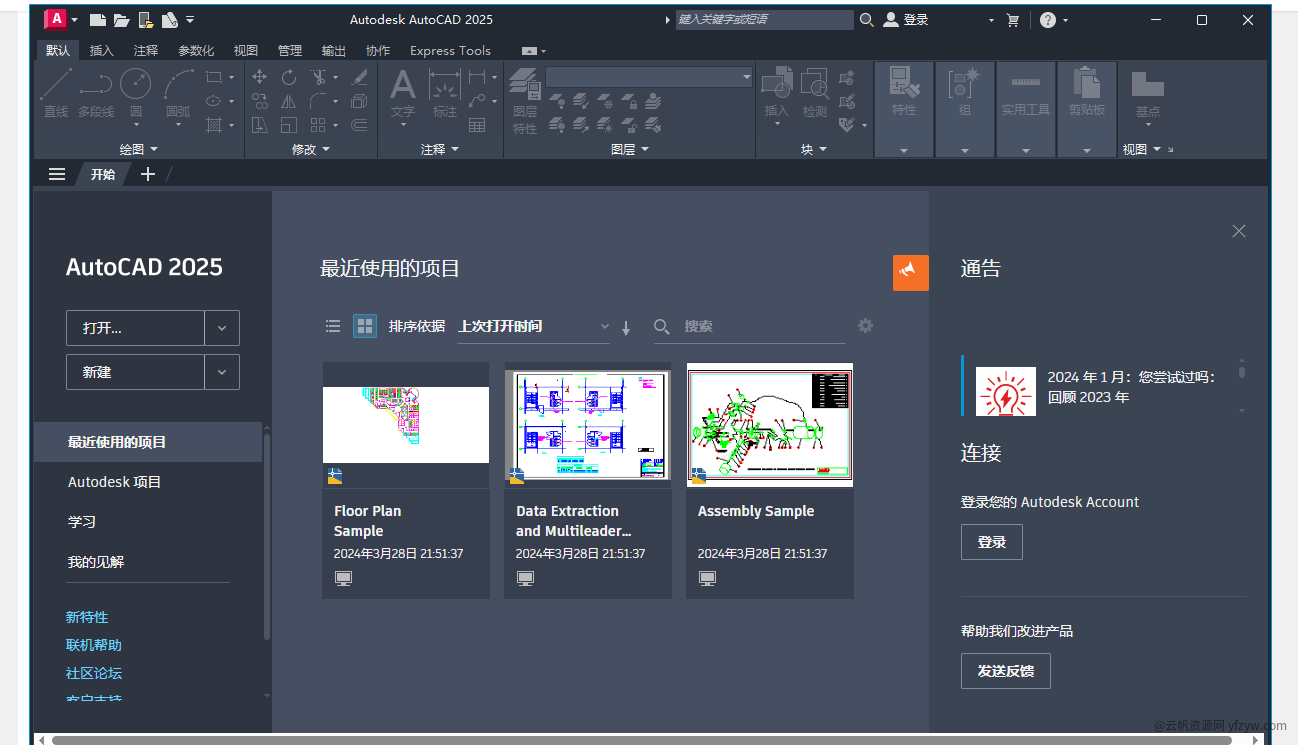Select the Circle (圆) tool icon
Screen dimensions: 1298x745
point(135,83)
